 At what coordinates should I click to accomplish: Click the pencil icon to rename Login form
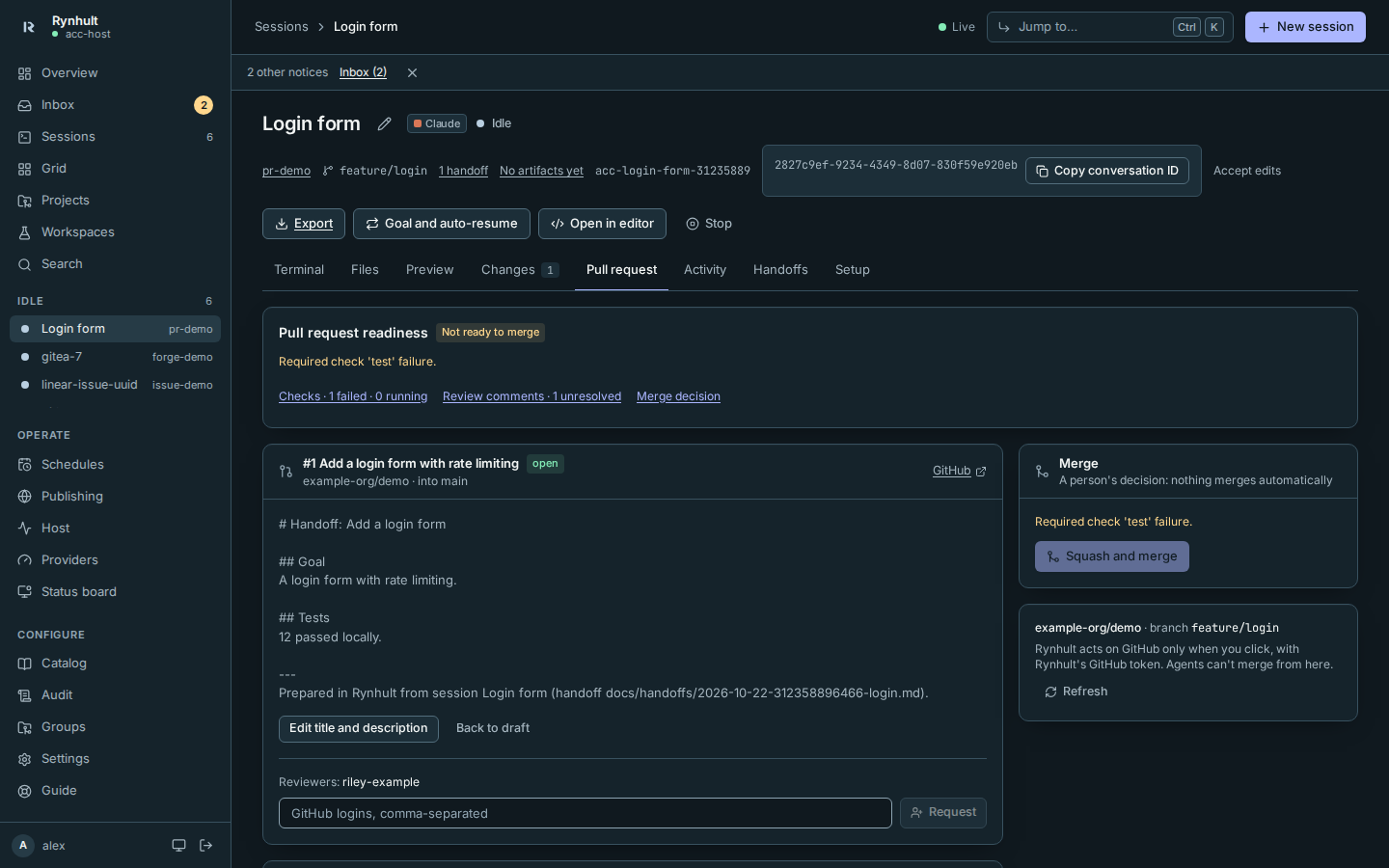tap(384, 123)
